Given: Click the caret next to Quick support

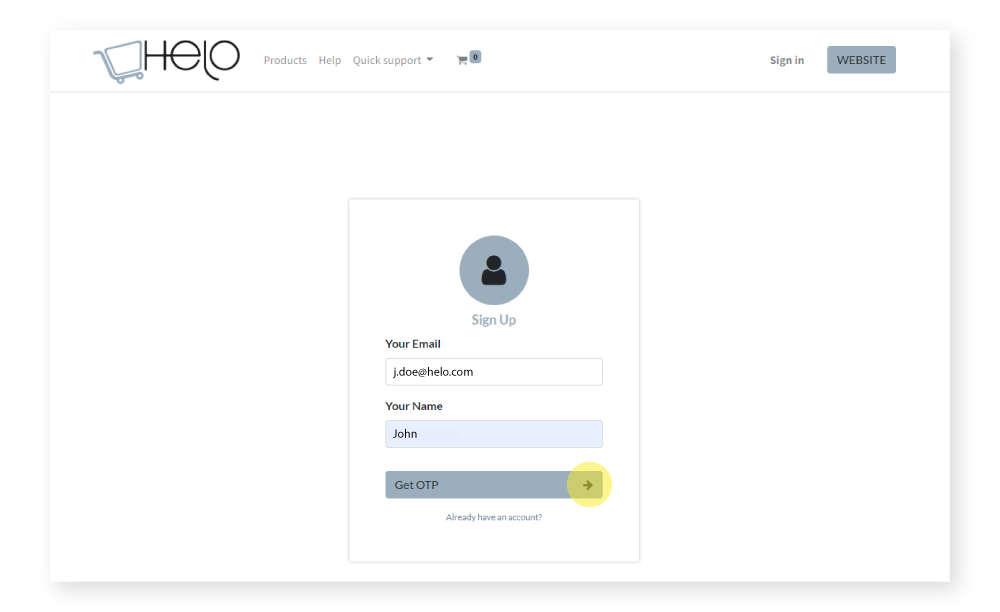Looking at the screenshot, I should click(430, 60).
